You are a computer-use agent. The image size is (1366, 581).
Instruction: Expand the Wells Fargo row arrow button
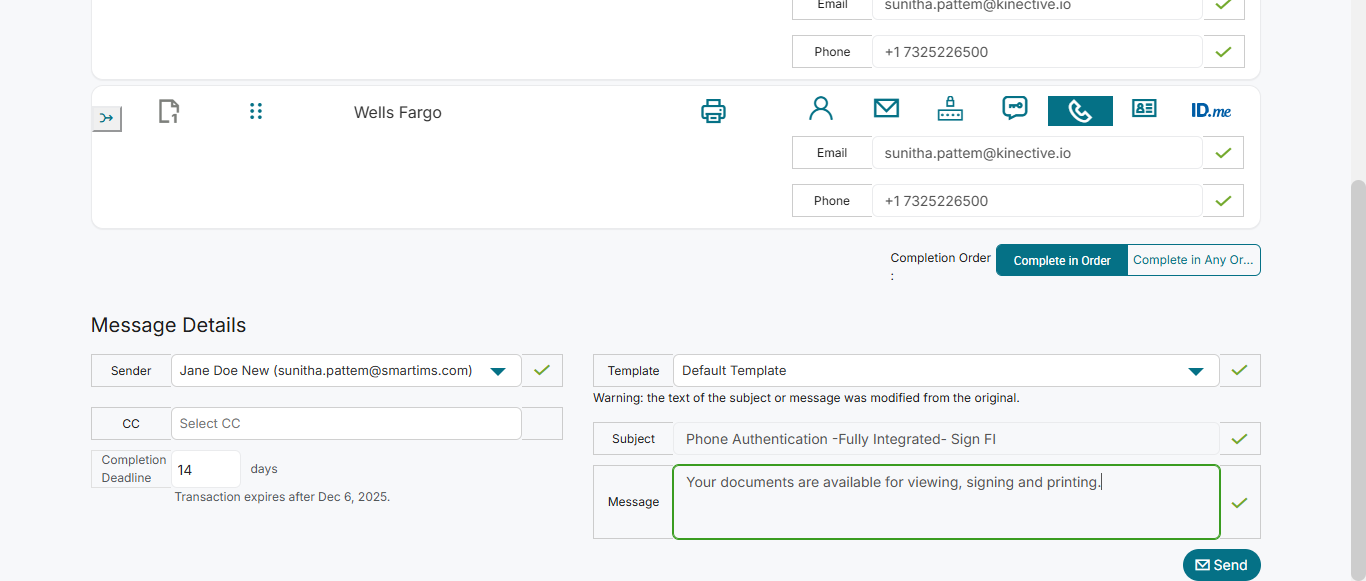point(107,119)
